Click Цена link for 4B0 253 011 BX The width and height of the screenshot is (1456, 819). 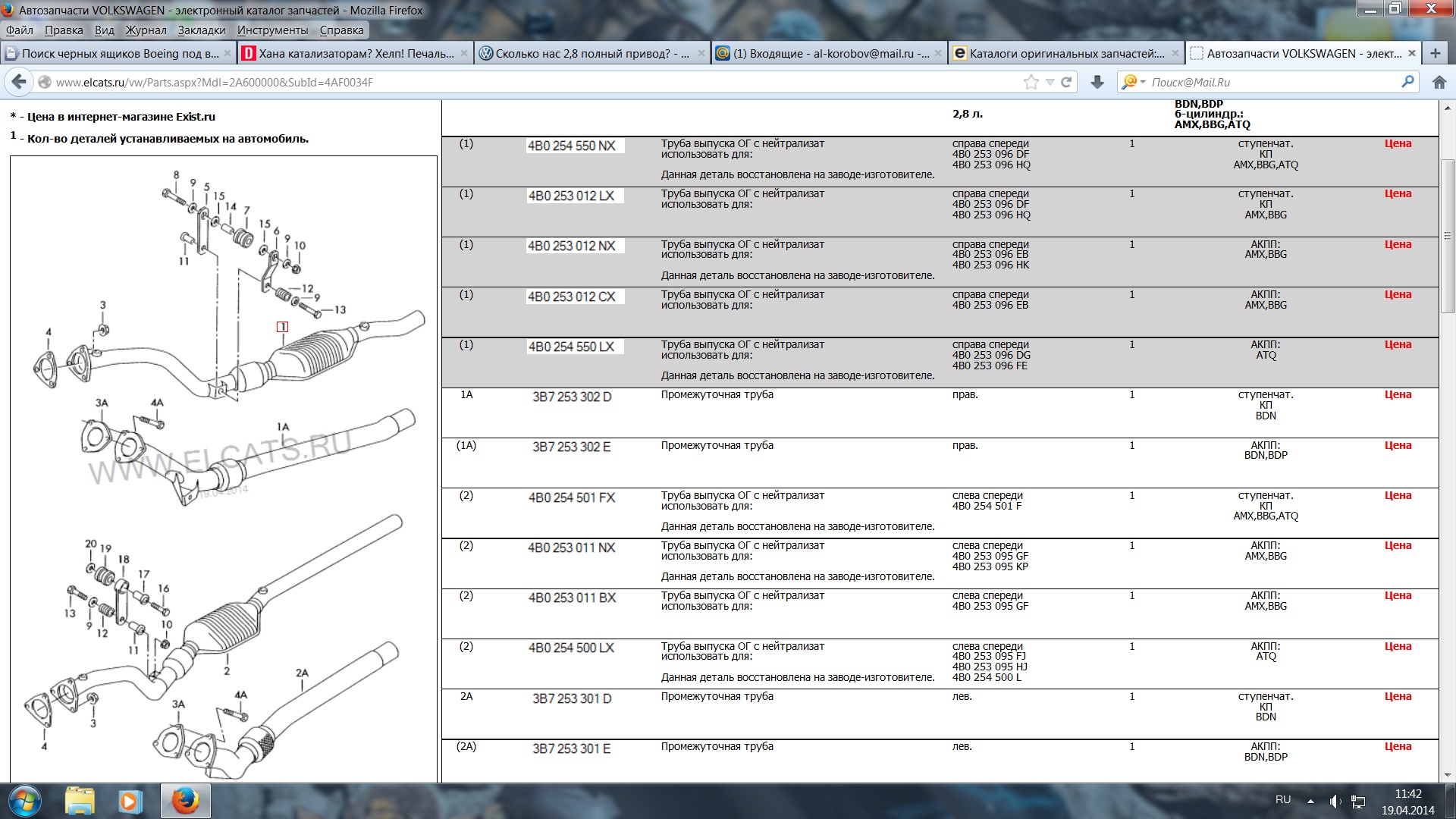pyautogui.click(x=1398, y=595)
